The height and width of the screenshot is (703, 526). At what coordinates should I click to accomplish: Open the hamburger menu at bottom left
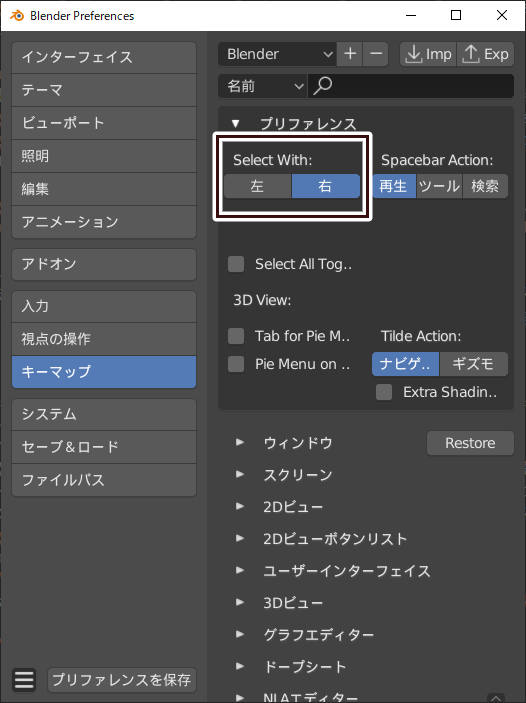coord(24,680)
